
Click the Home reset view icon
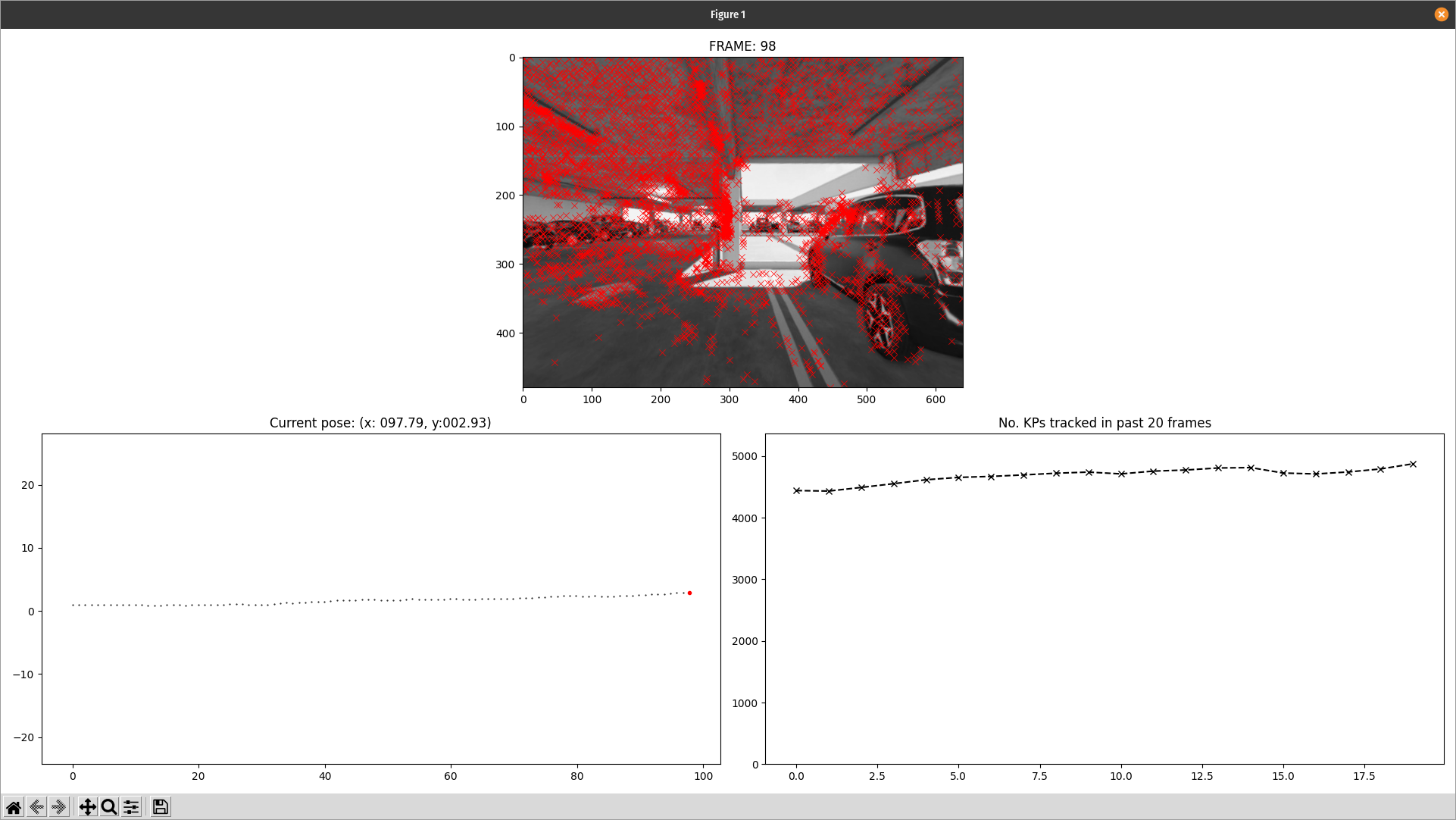(14, 807)
